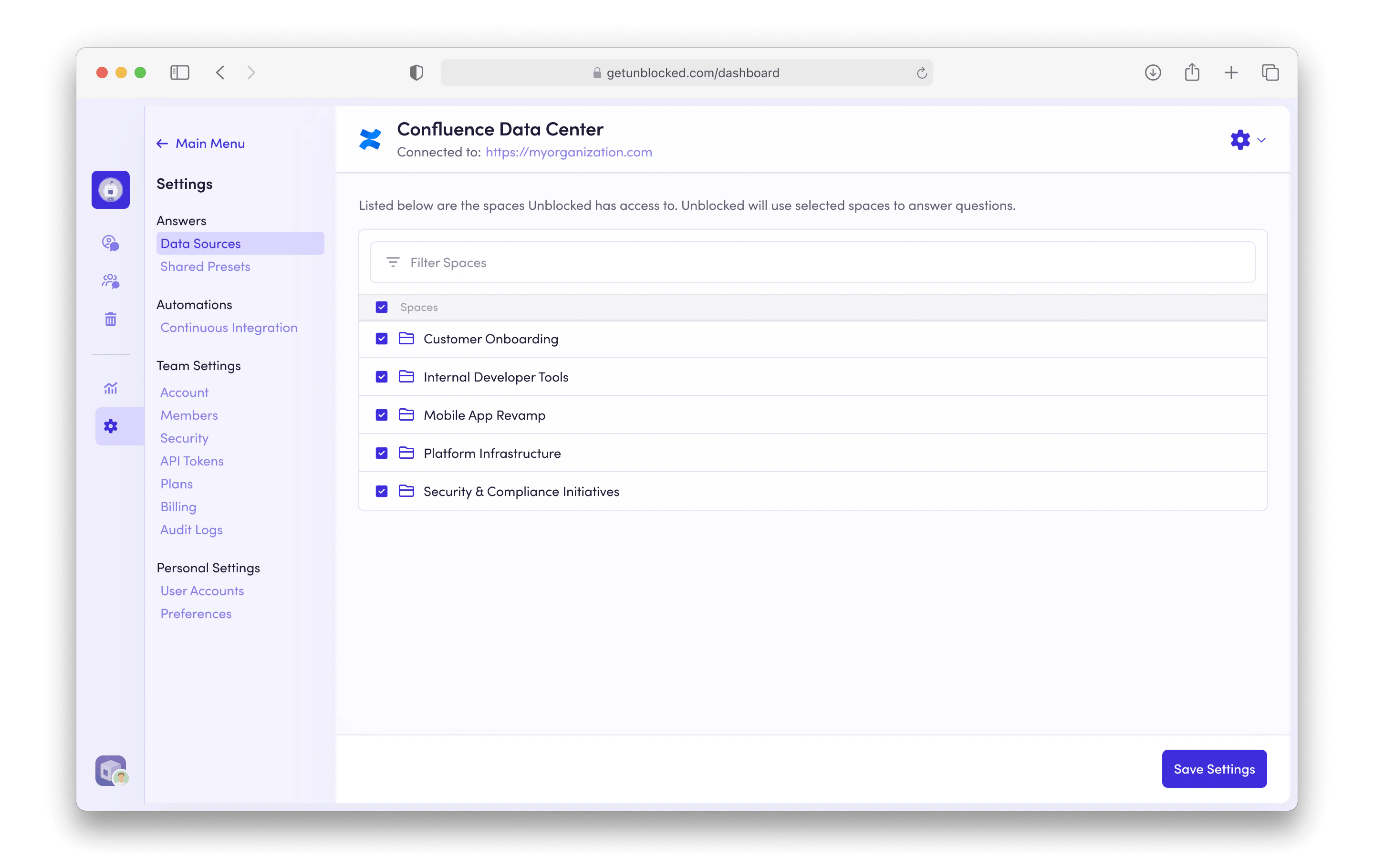Image resolution: width=1374 pixels, height=868 pixels.
Task: Click the Mobile App Revamp folder icon
Action: coord(406,414)
